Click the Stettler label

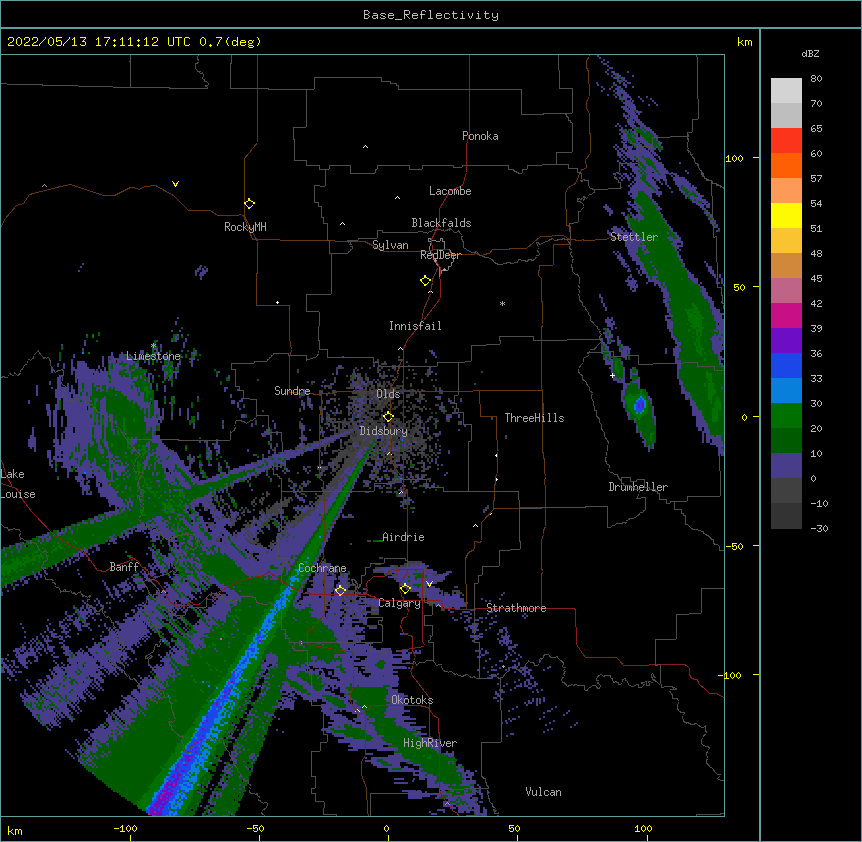click(634, 237)
